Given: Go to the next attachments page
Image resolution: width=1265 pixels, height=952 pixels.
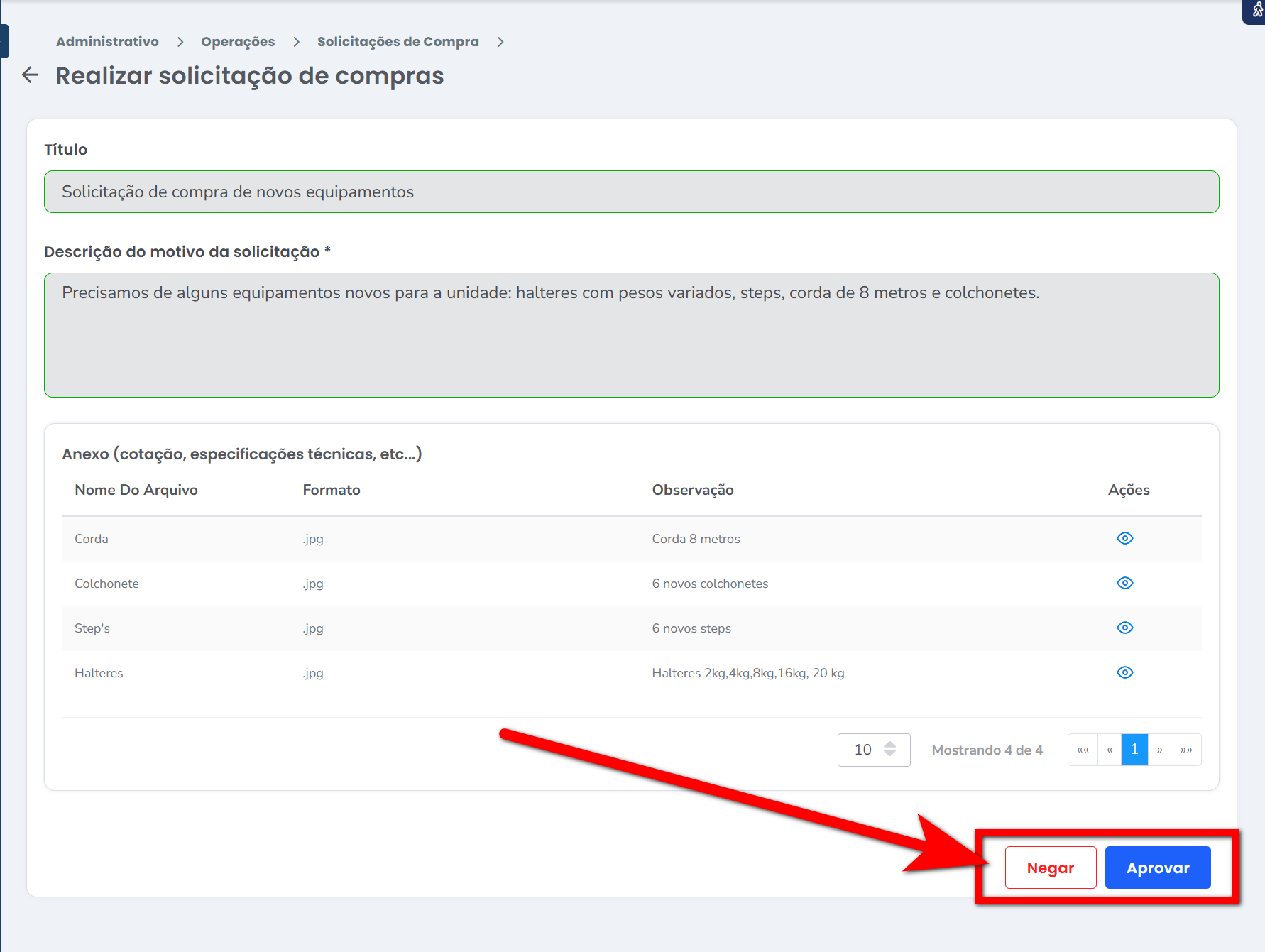Looking at the screenshot, I should tap(1159, 750).
